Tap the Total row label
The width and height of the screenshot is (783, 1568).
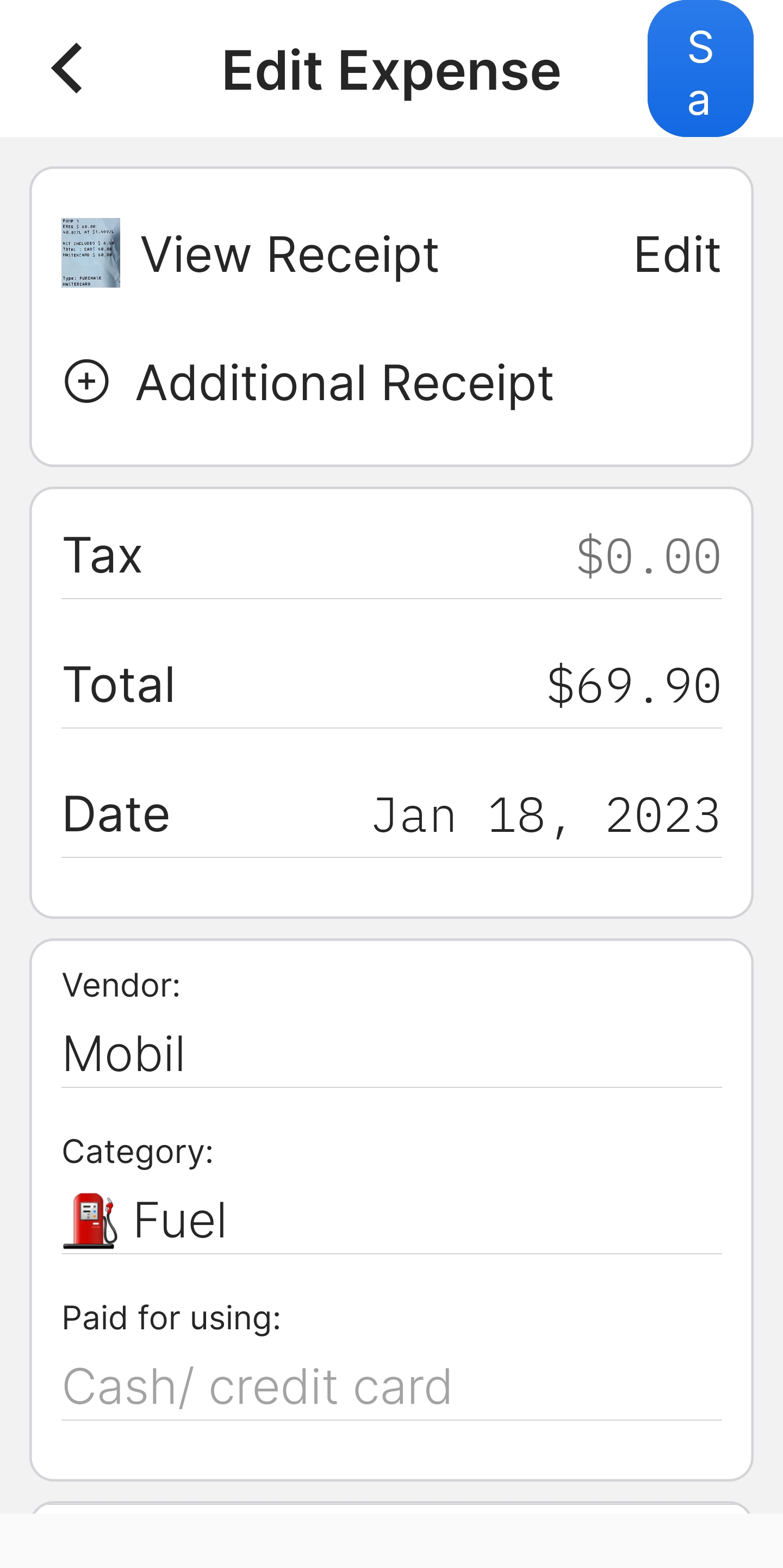[119, 685]
